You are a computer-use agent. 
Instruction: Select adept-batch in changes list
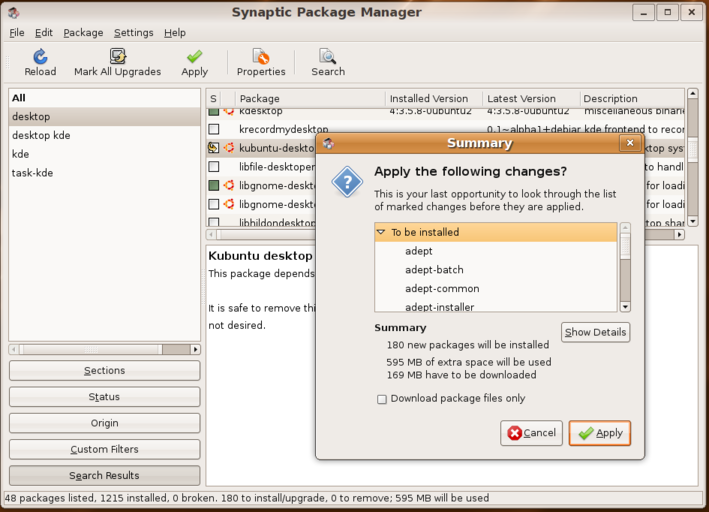coord(496,270)
